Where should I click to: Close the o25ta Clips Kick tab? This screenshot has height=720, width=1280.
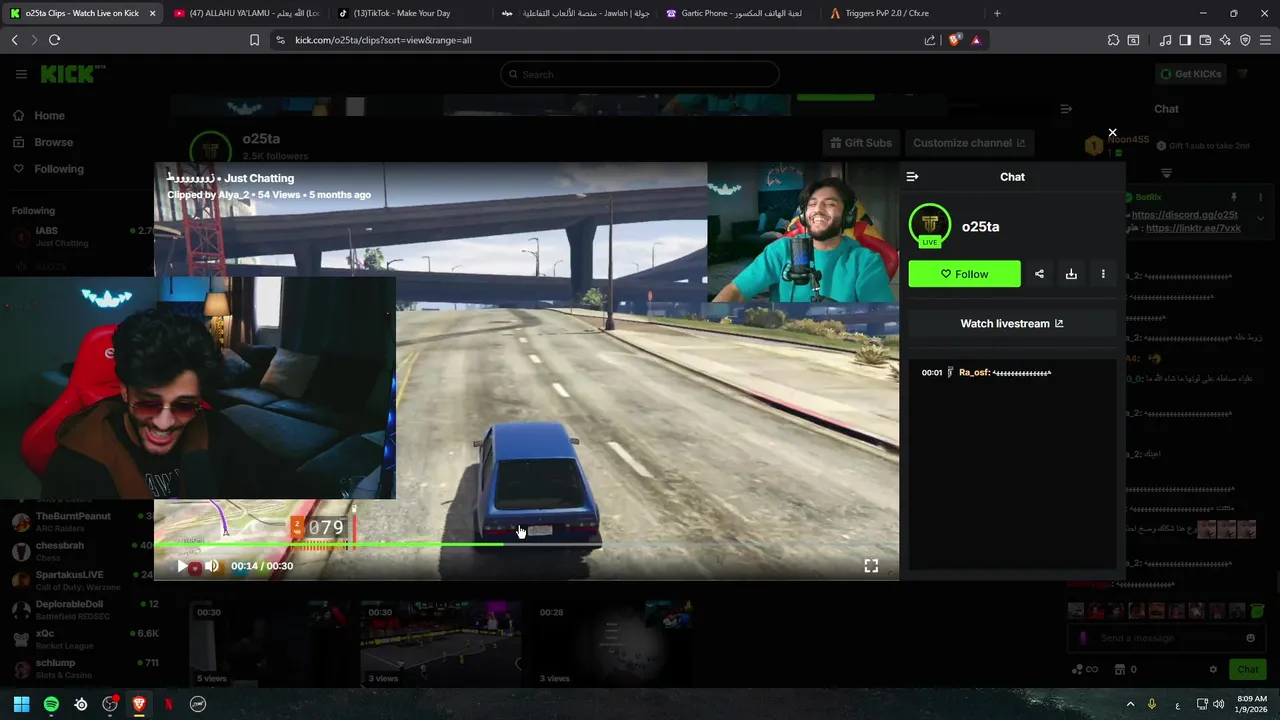pos(152,13)
